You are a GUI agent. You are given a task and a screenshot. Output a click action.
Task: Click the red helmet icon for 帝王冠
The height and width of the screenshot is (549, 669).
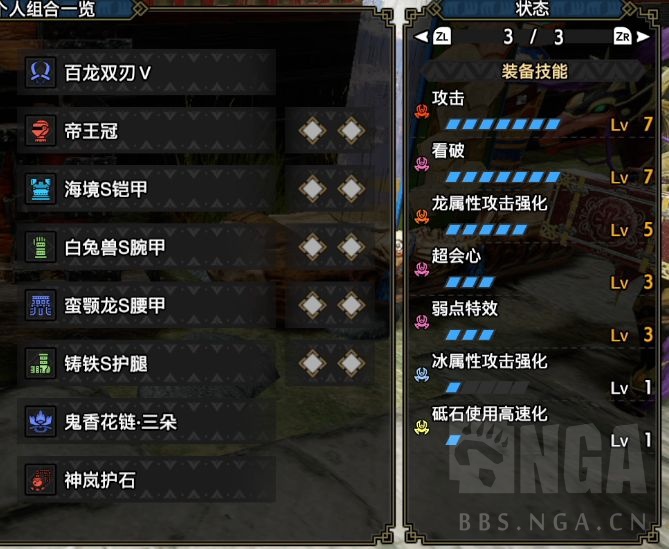point(41,131)
